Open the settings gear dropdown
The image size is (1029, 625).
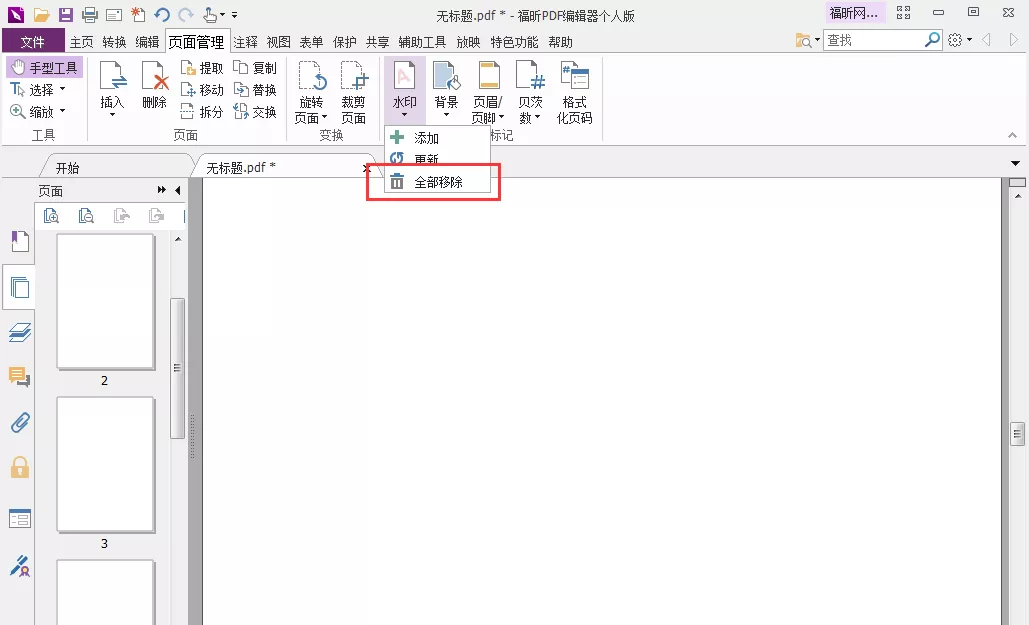[x=959, y=40]
